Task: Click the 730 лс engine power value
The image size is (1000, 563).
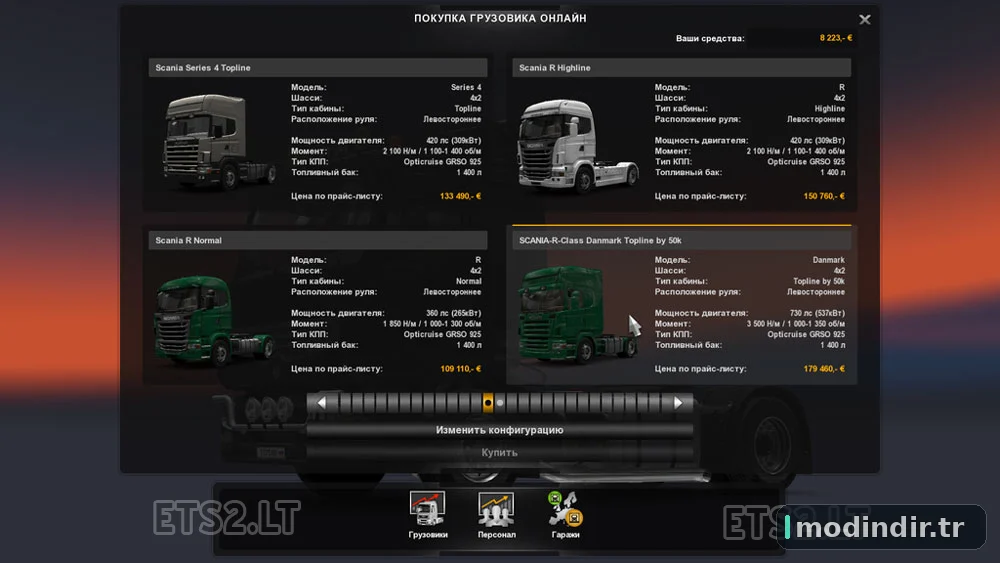Action: [817, 313]
